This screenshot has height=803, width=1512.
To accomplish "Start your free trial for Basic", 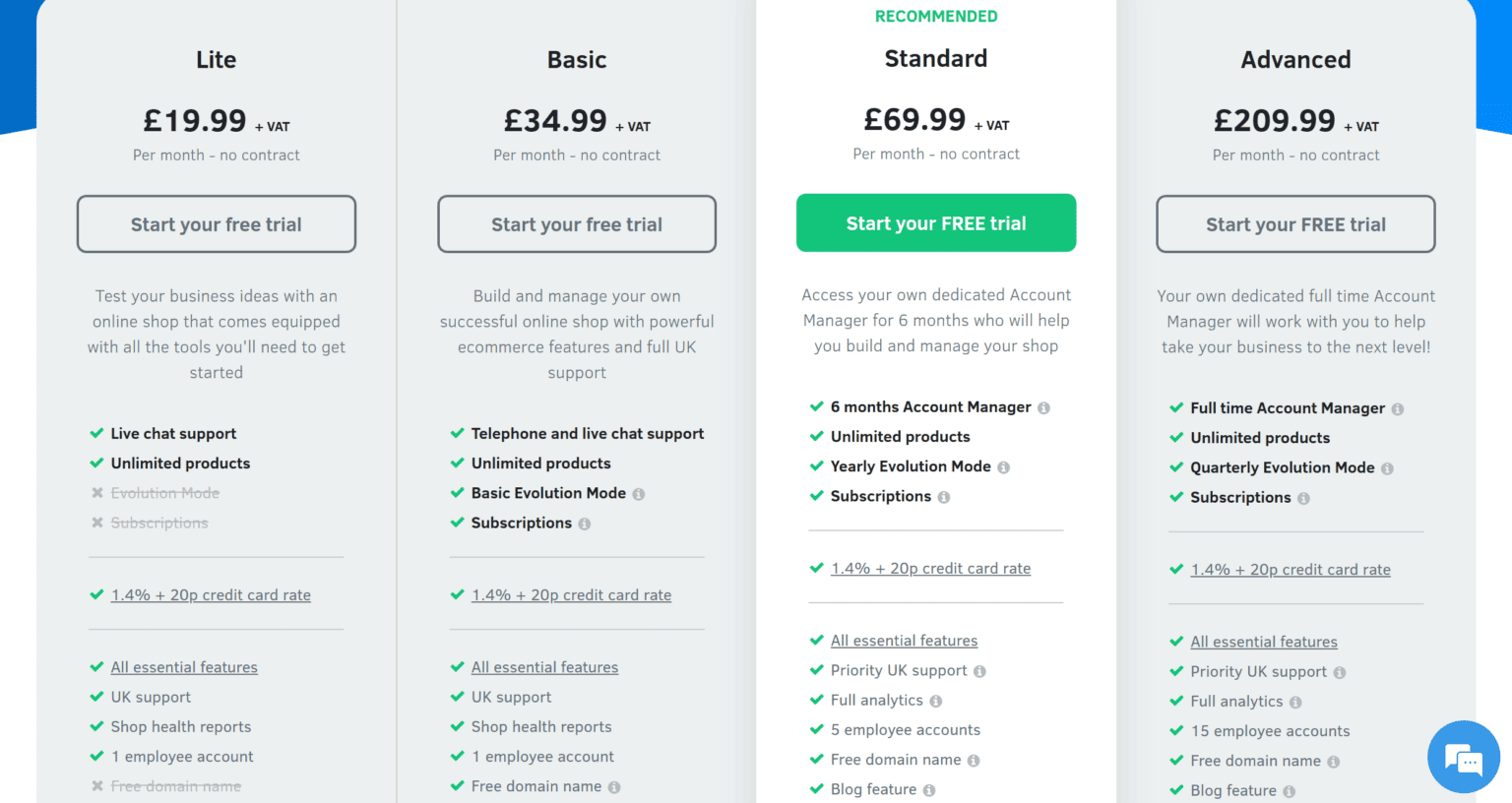I will [x=576, y=224].
